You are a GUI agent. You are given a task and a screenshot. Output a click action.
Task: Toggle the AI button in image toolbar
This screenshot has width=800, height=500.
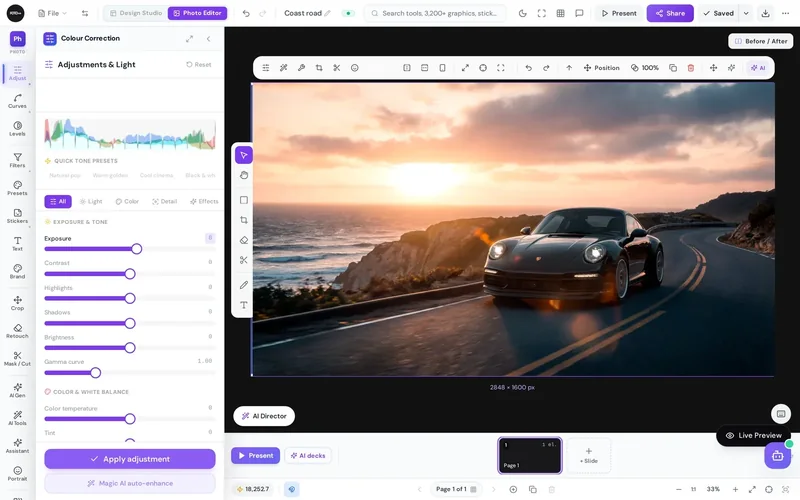pos(758,68)
